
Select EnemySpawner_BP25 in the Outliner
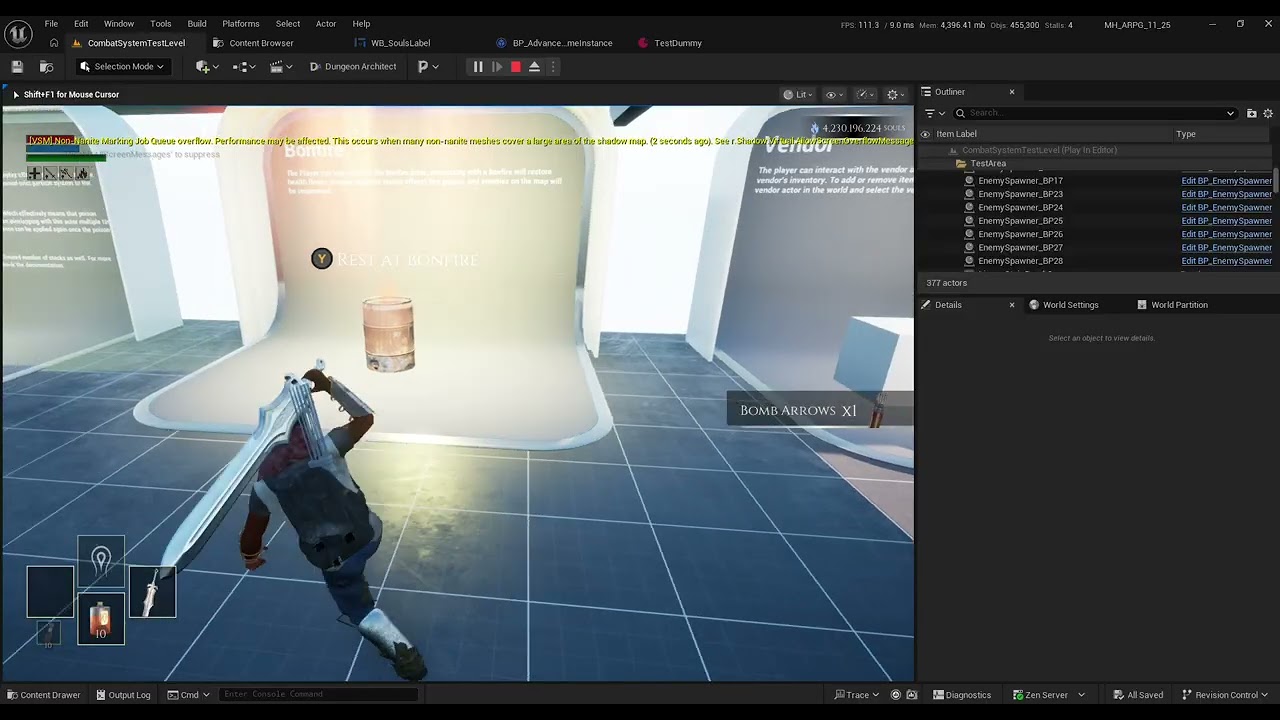coord(1020,221)
